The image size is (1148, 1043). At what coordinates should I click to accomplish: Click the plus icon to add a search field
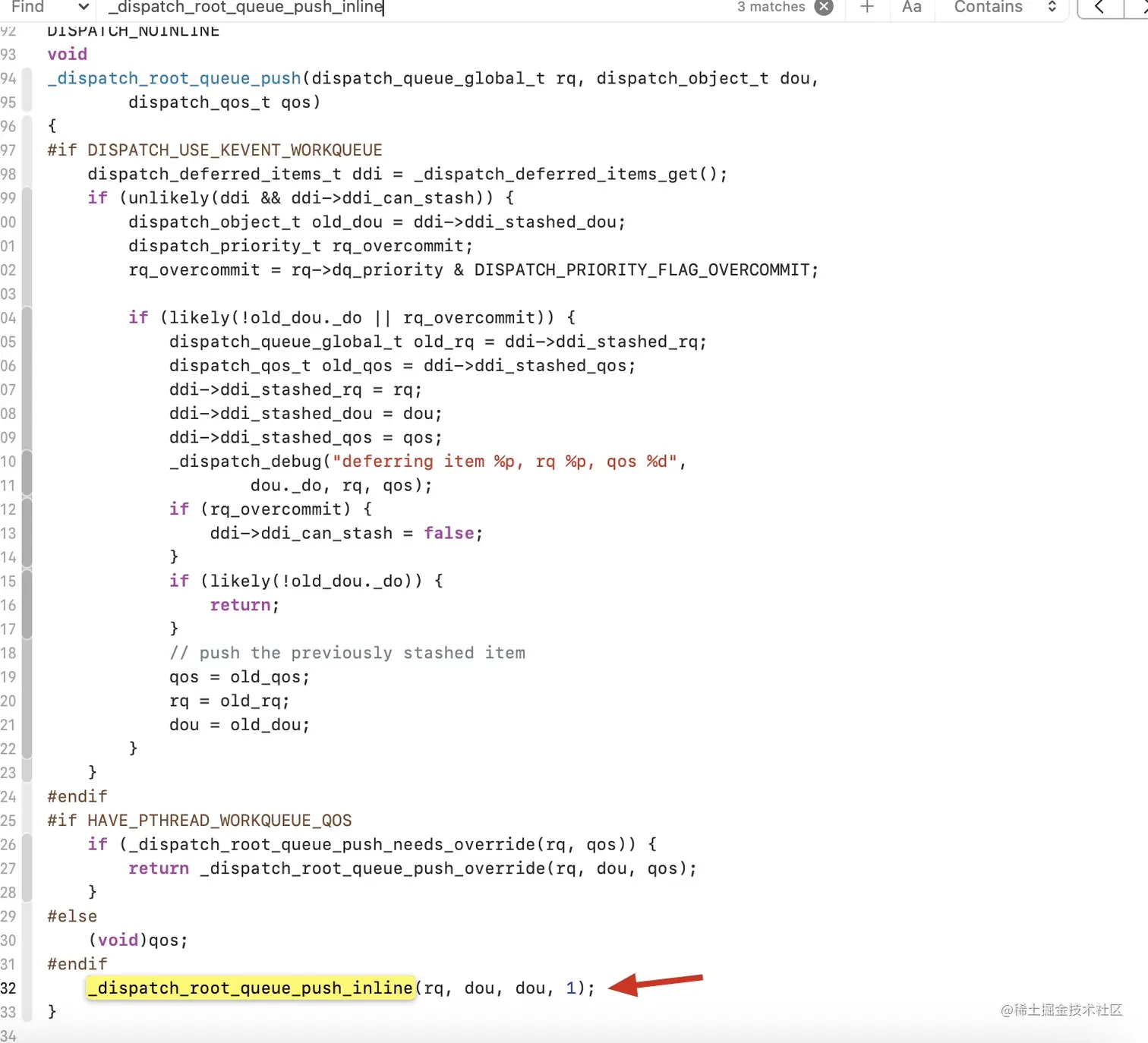tap(866, 8)
